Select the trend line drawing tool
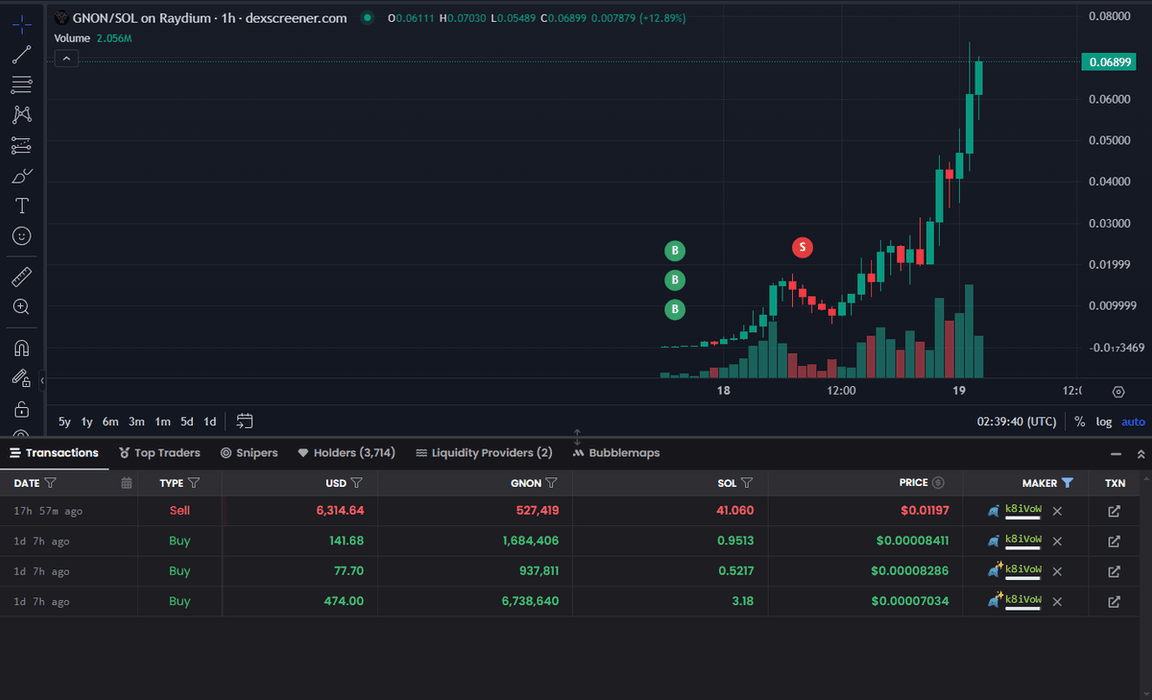This screenshot has height=700, width=1152. coord(21,54)
